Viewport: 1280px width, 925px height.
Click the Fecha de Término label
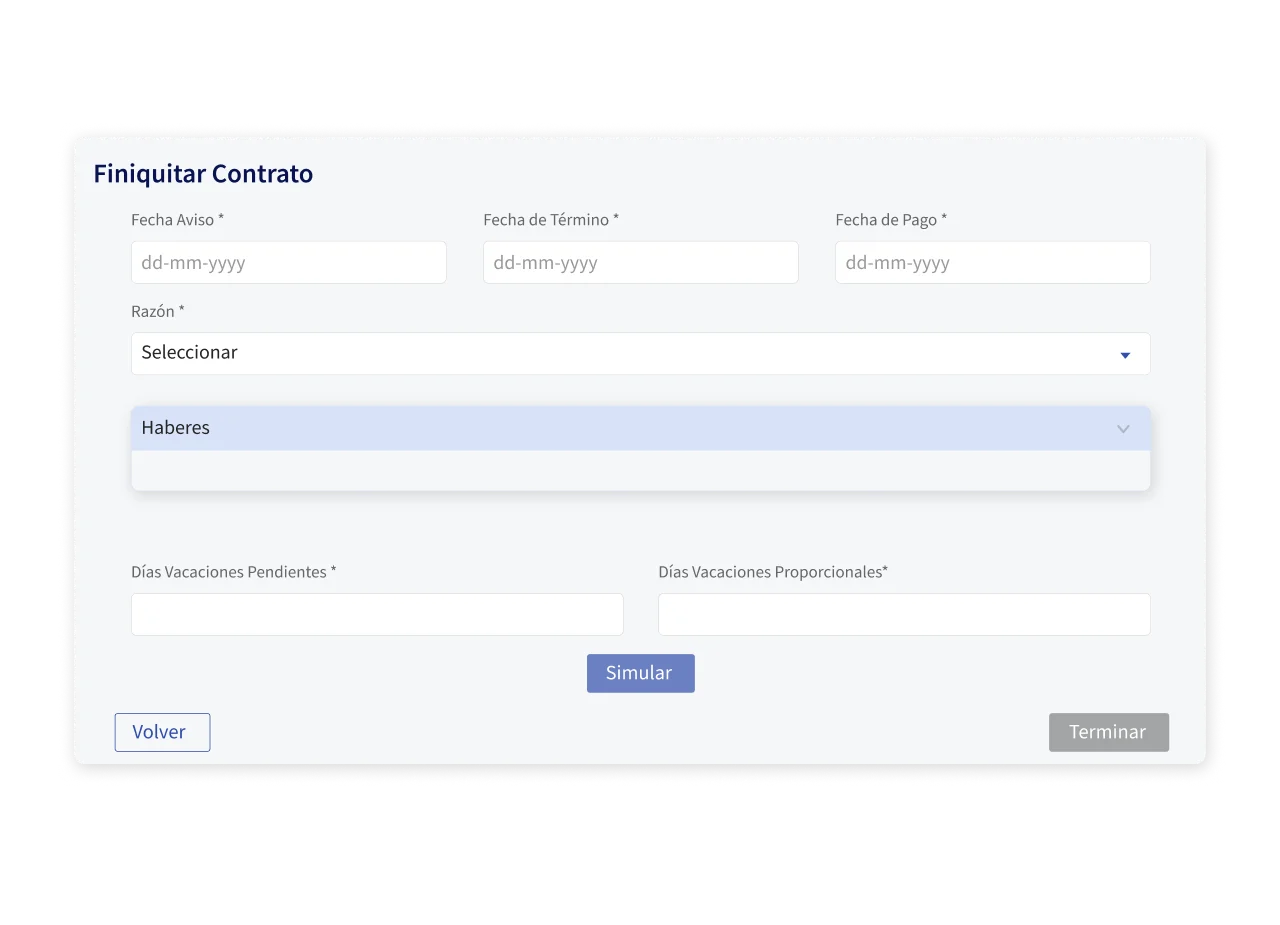coord(551,220)
